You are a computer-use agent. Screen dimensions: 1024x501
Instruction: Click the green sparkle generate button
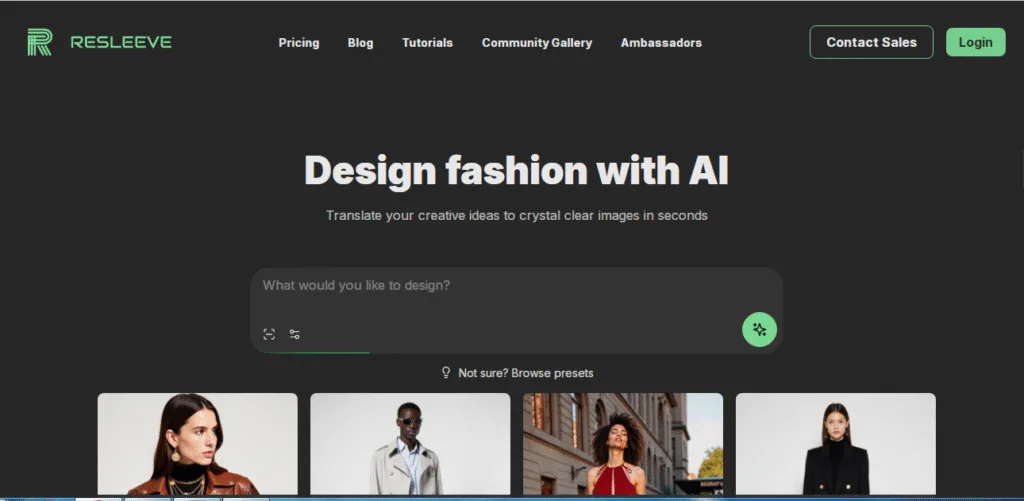(759, 329)
